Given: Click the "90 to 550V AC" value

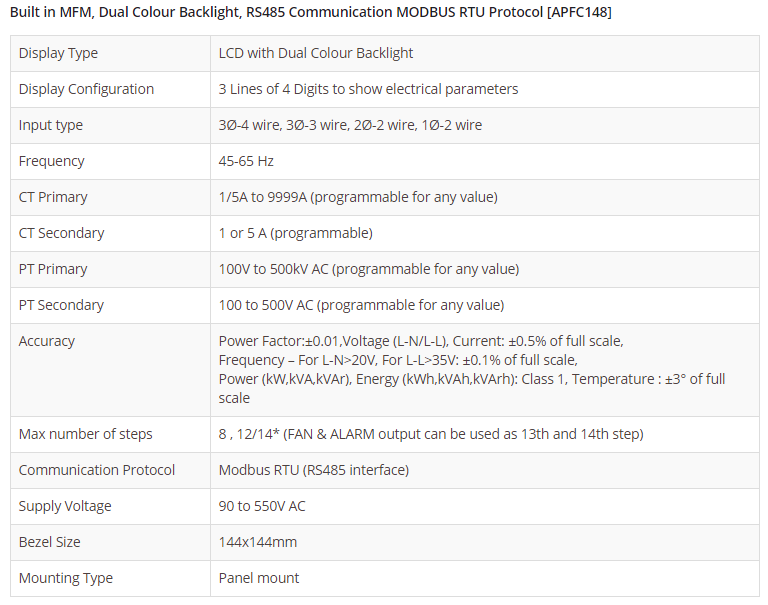Looking at the screenshot, I should pyautogui.click(x=262, y=506).
